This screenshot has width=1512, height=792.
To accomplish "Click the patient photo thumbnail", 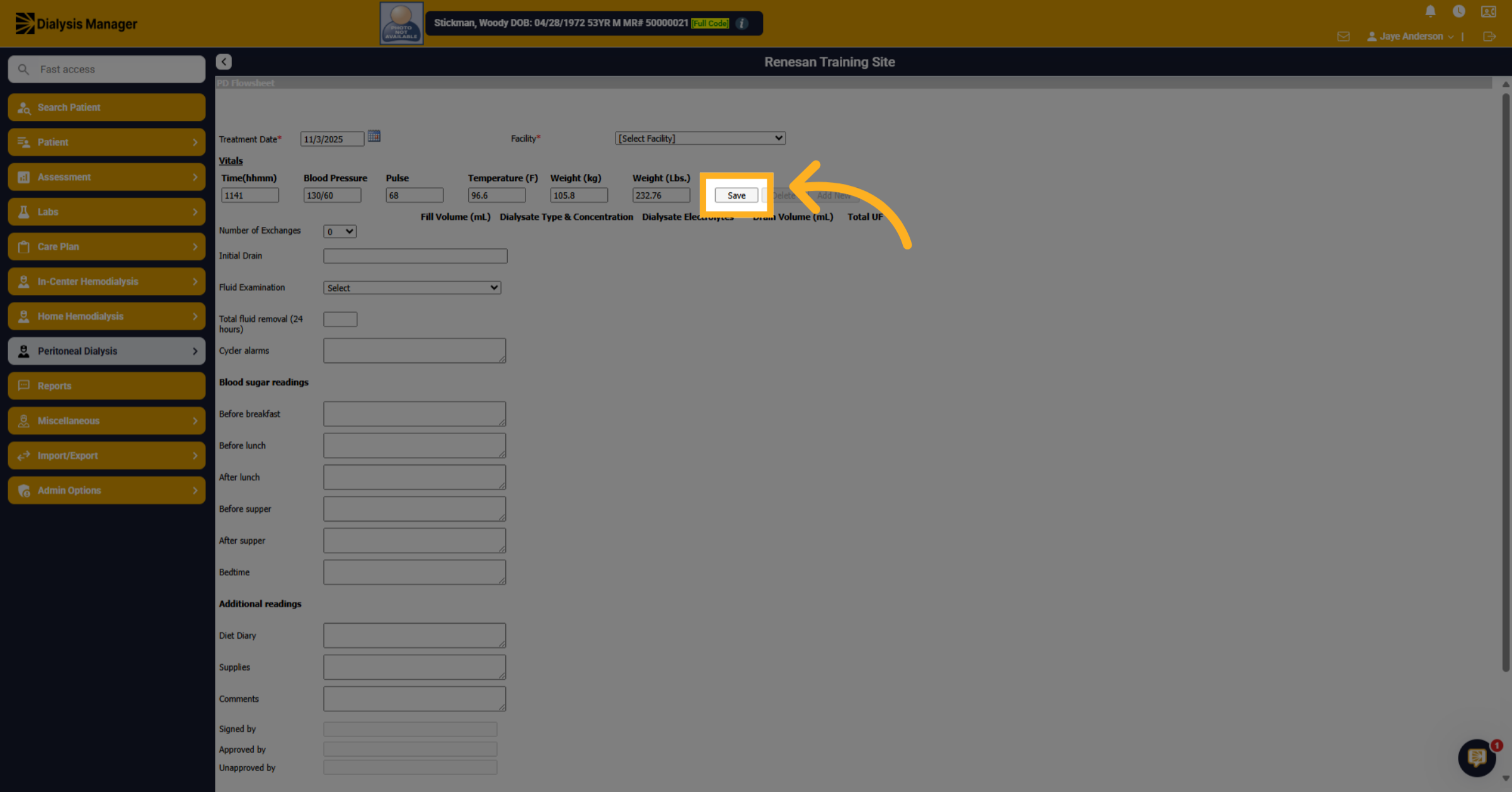I will click(x=401, y=23).
